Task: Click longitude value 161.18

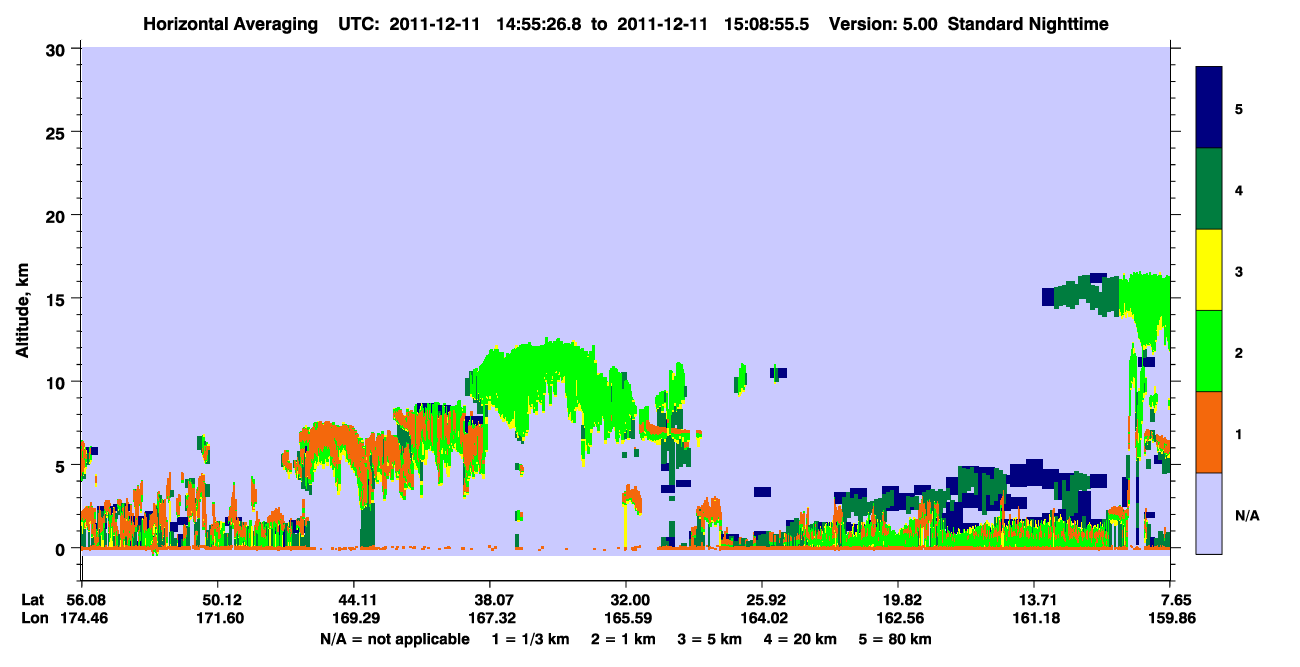Action: 1034,619
